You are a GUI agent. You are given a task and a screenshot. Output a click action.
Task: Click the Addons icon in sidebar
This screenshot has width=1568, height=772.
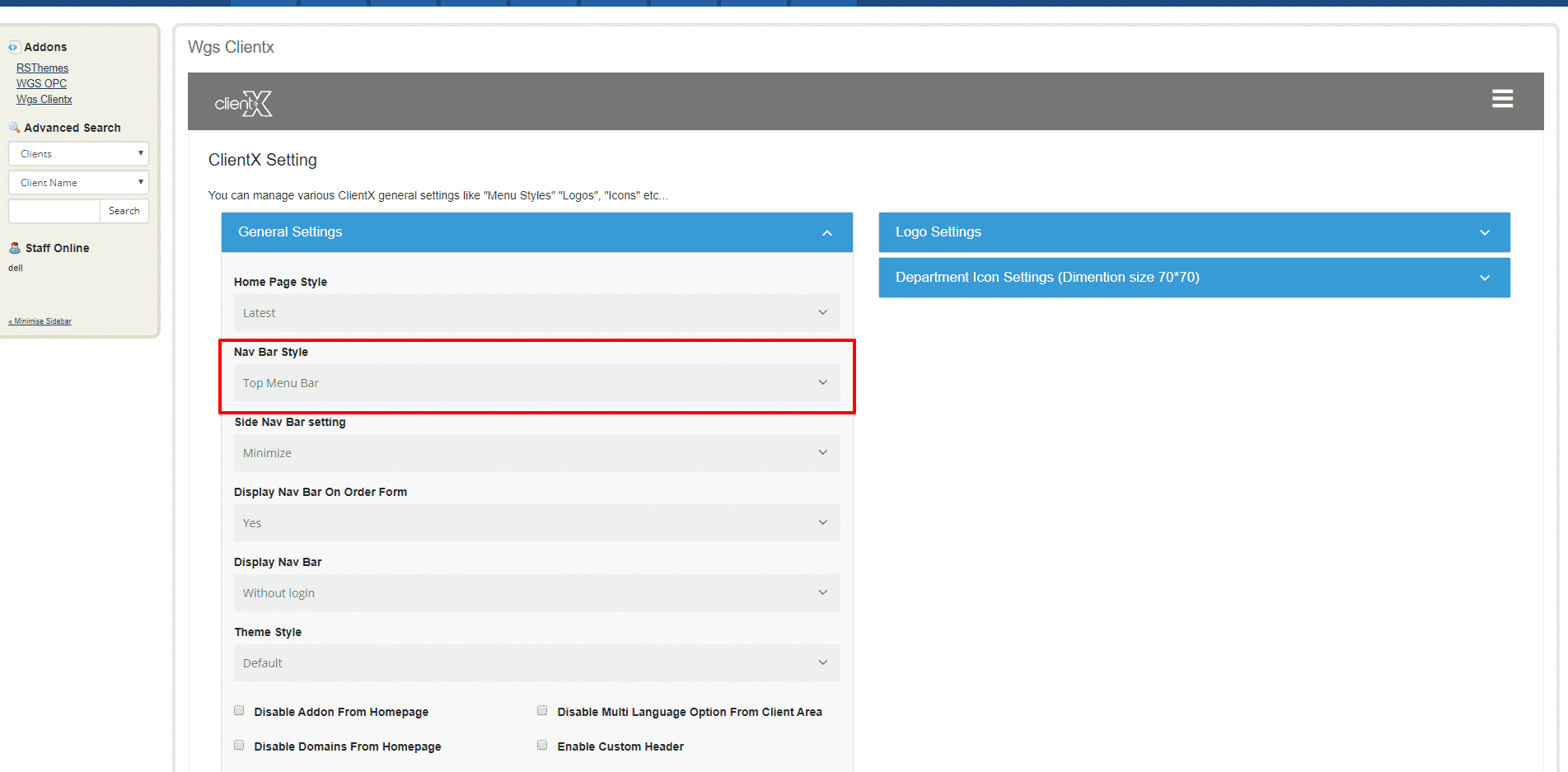pos(13,47)
